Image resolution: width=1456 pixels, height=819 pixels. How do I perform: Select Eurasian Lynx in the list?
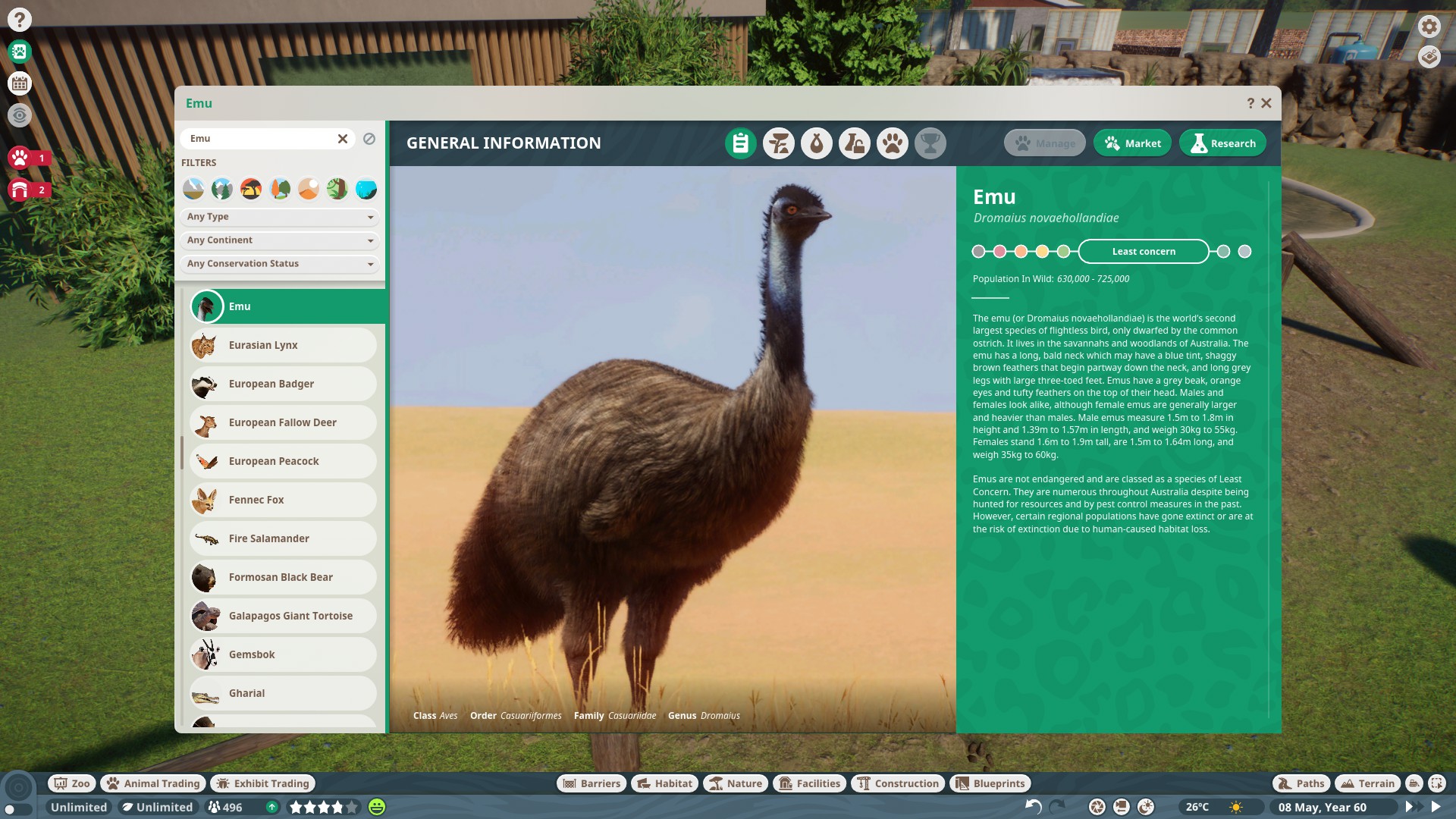point(283,345)
